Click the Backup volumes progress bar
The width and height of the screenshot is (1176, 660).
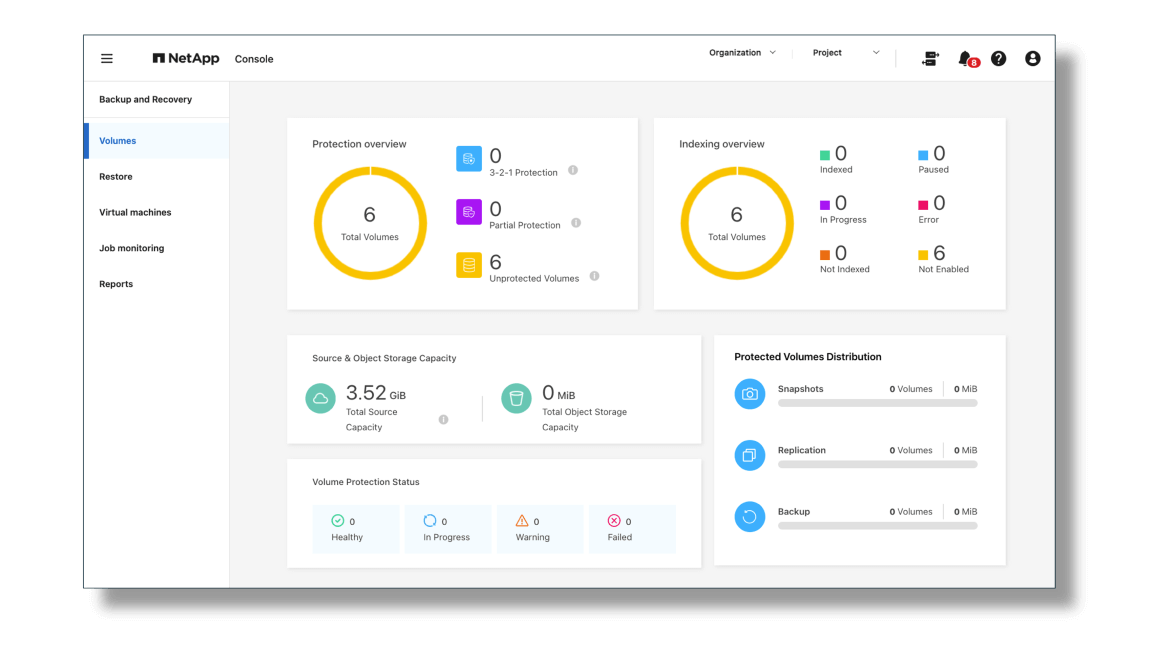click(877, 525)
